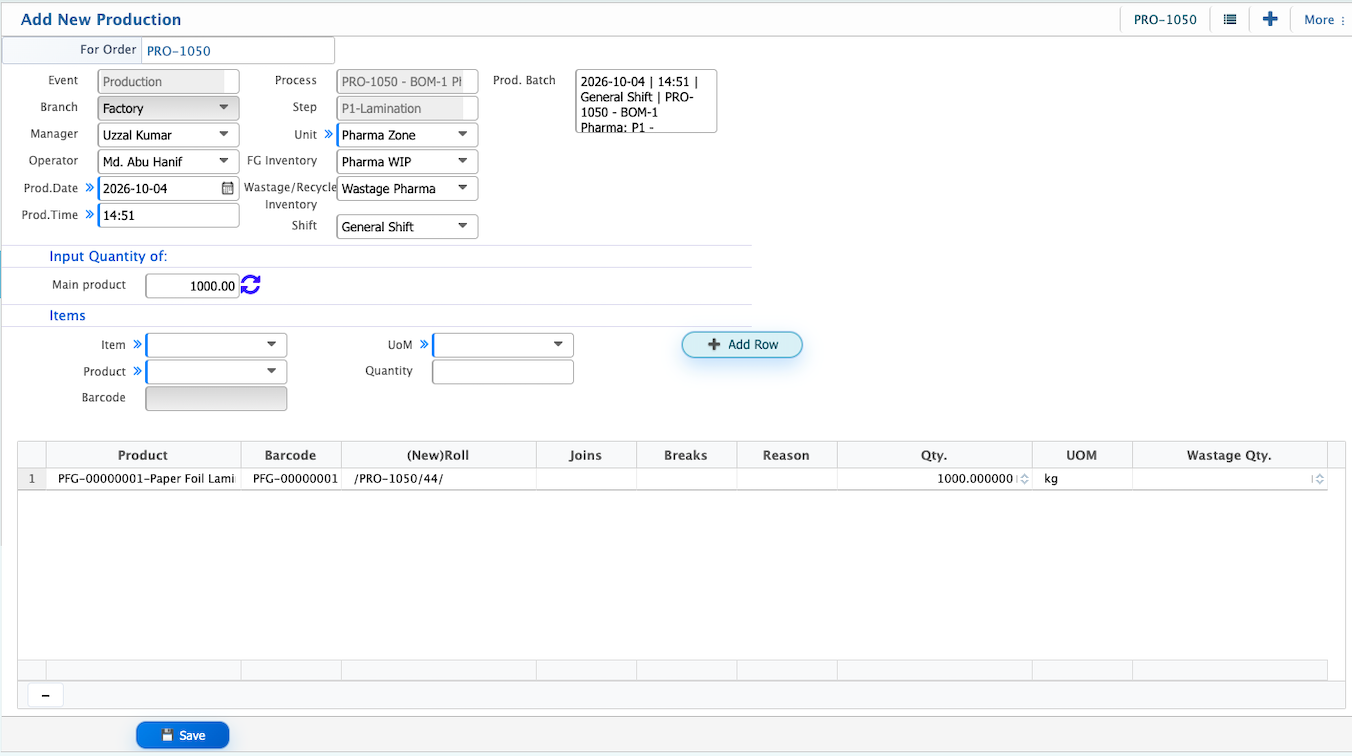Screen dimensions: 1352x756
Task: Open the UoM dropdown in Items section
Action: [503, 345]
